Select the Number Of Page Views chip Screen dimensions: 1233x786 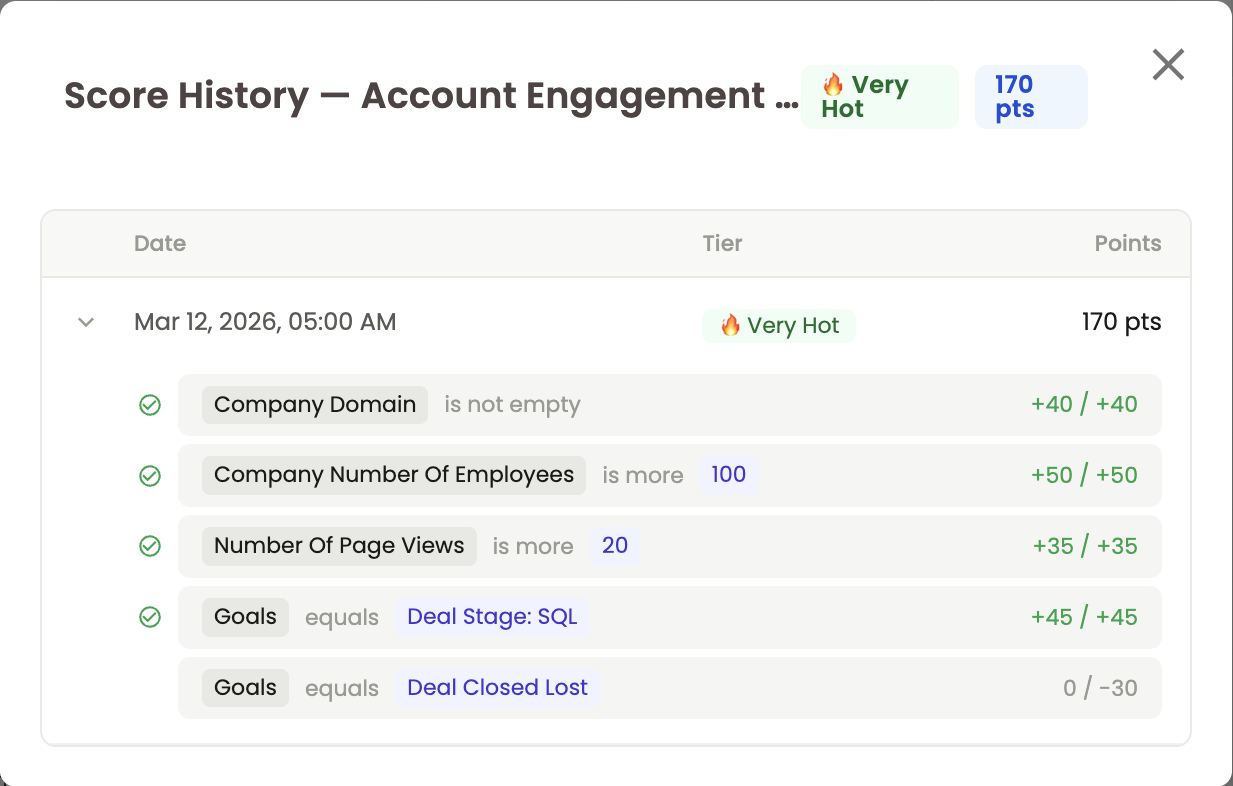[339, 546]
